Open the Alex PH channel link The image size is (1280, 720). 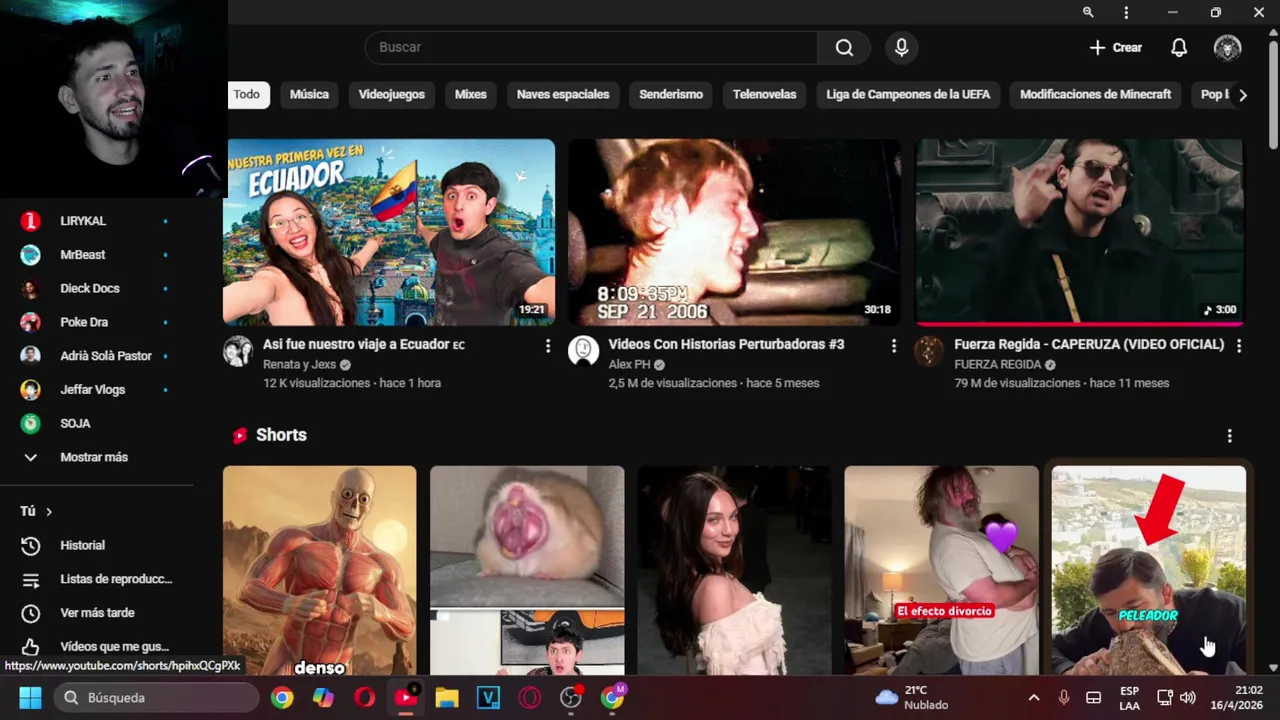pyautogui.click(x=632, y=365)
